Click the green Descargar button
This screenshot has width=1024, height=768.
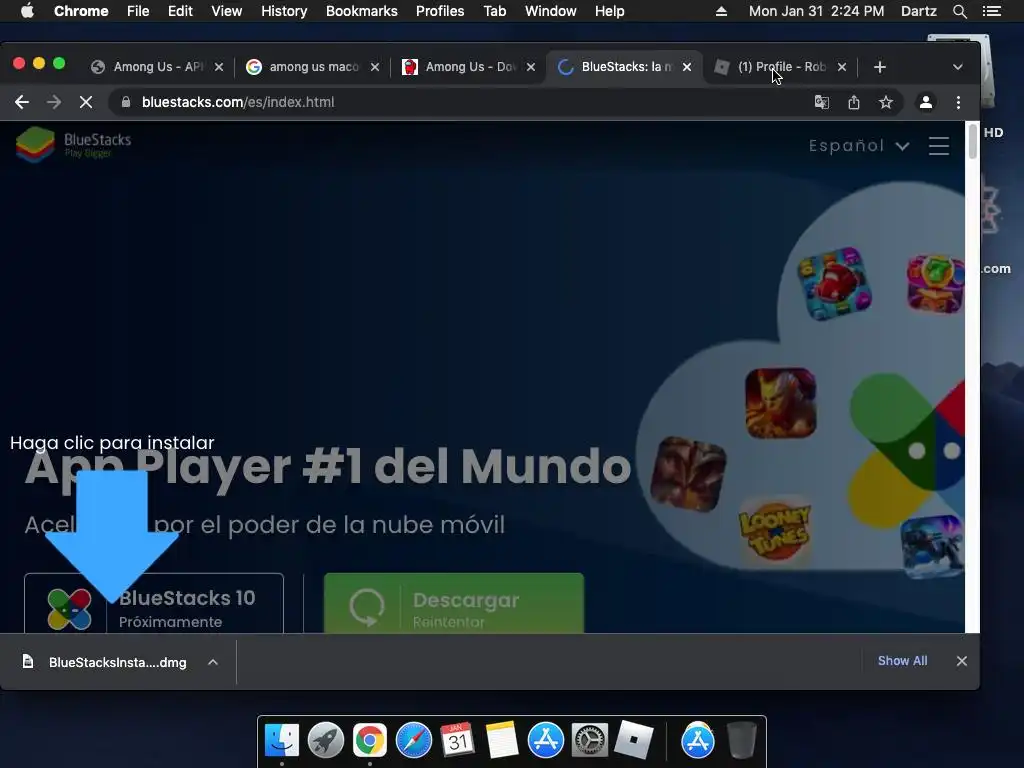(454, 603)
